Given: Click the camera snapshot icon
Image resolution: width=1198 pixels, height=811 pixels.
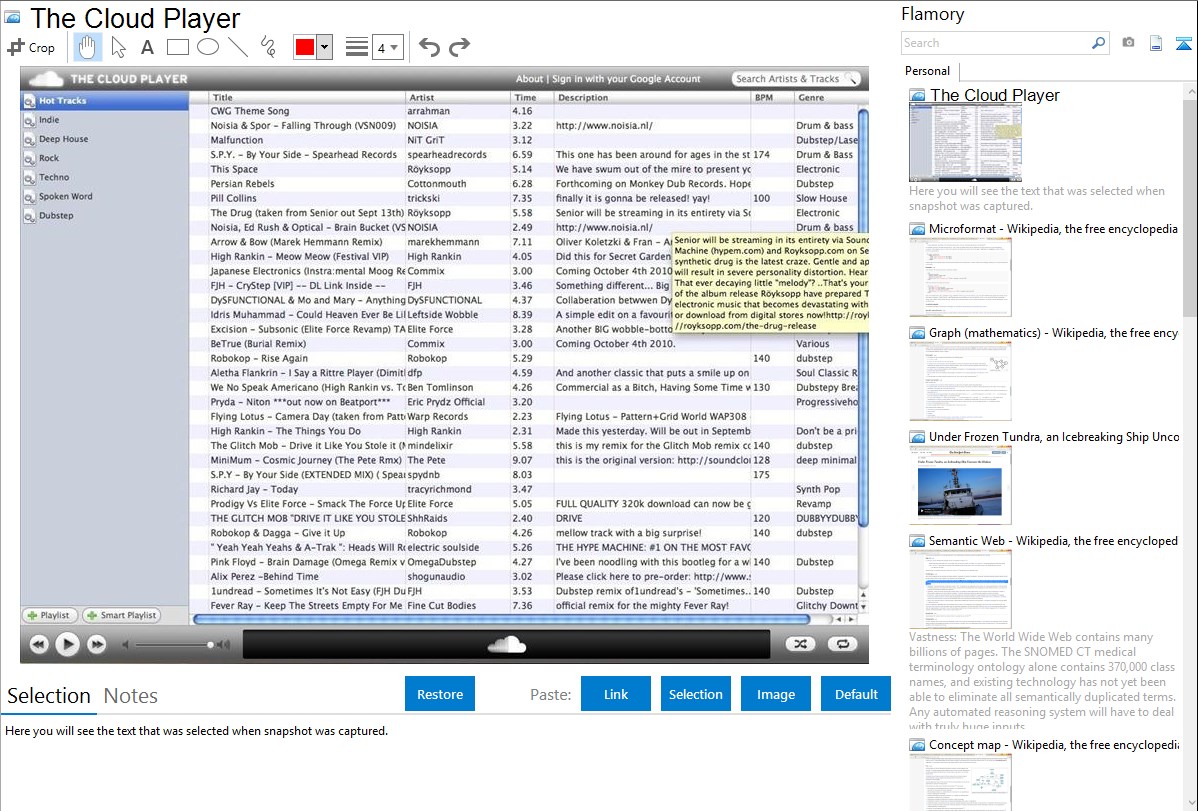Looking at the screenshot, I should point(1128,43).
